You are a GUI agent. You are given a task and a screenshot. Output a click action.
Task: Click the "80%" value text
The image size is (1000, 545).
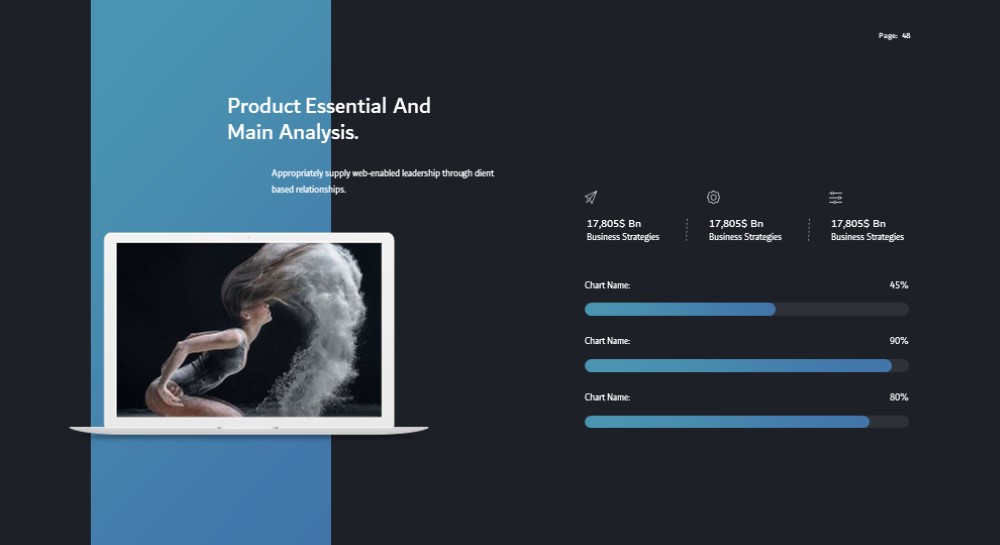tap(899, 397)
